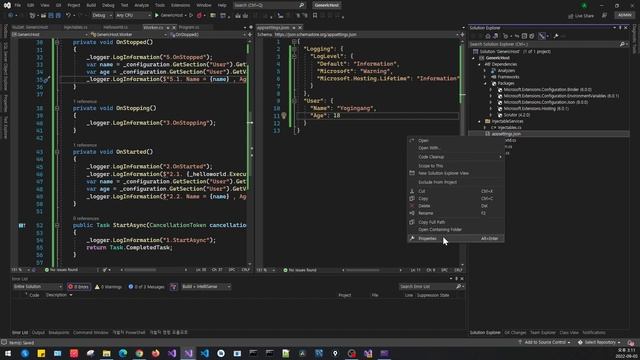Image resolution: width=640 pixels, height=360 pixels.
Task: Collapse OnStopped method fold marker
Action: [57, 42]
